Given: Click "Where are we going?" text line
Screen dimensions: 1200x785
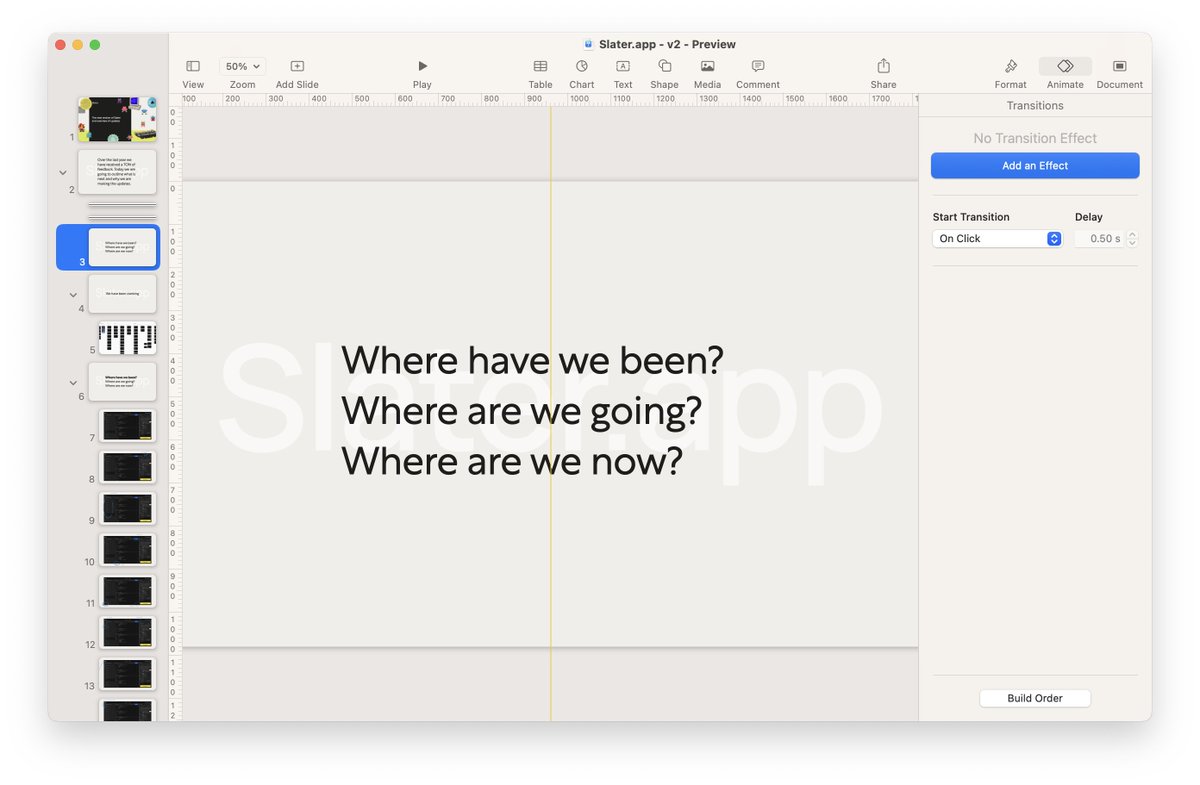Looking at the screenshot, I should pyautogui.click(x=521, y=410).
